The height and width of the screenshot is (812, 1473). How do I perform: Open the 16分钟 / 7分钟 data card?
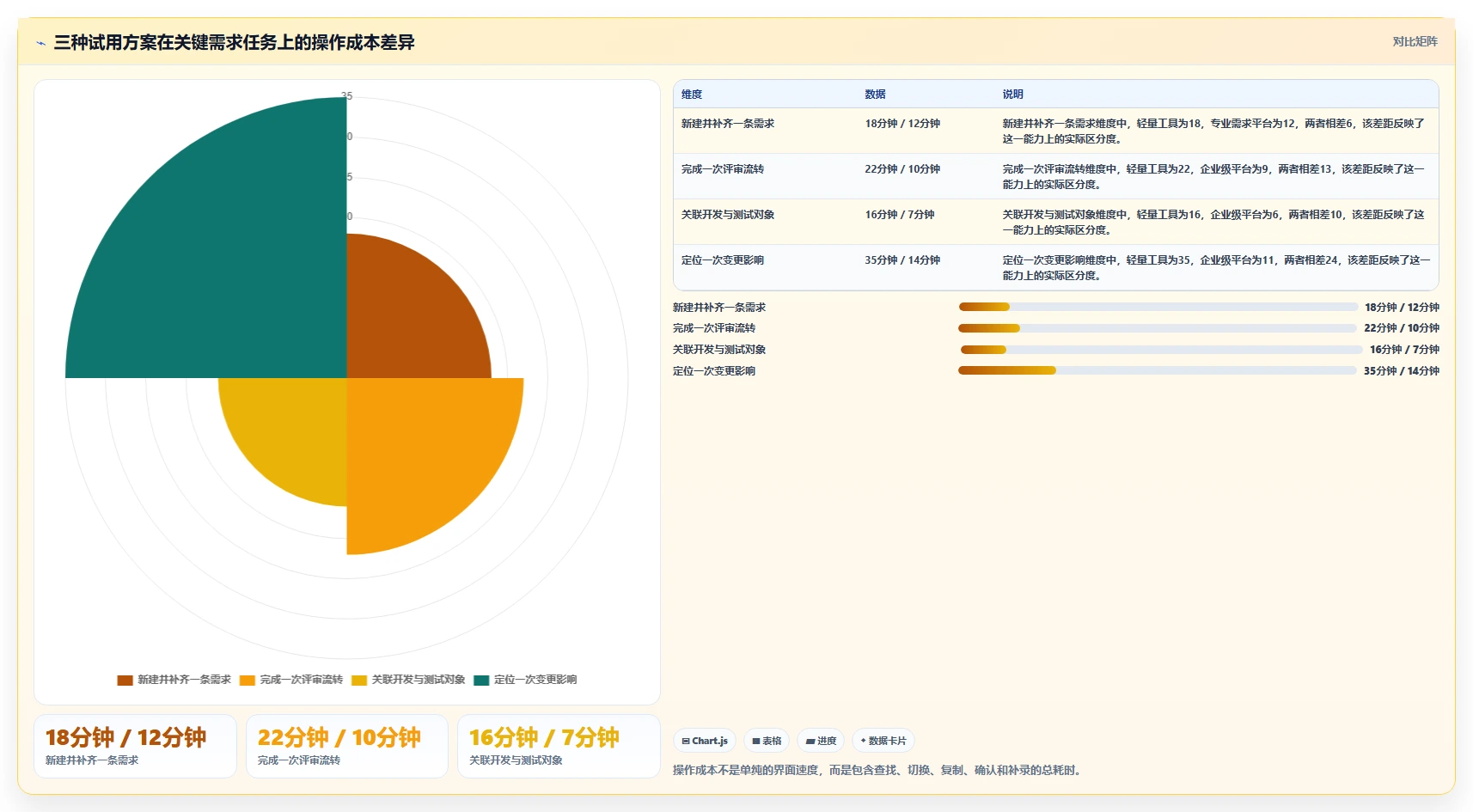click(x=559, y=746)
